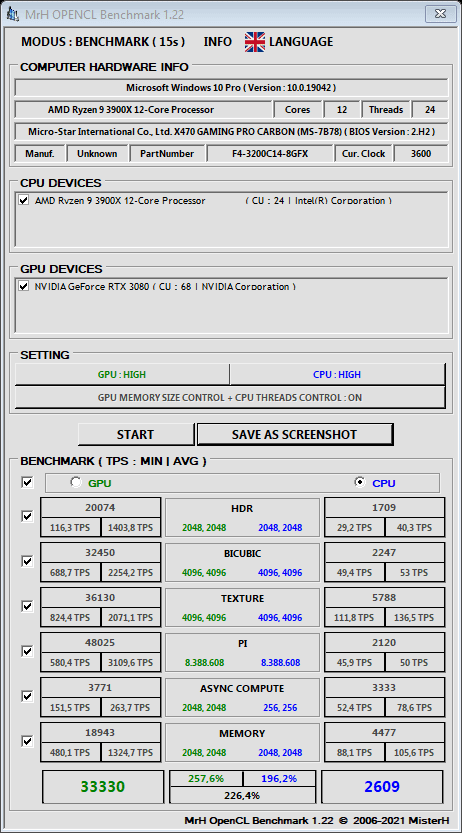Close the MrH OPENCL Benchmark window

click(440, 14)
